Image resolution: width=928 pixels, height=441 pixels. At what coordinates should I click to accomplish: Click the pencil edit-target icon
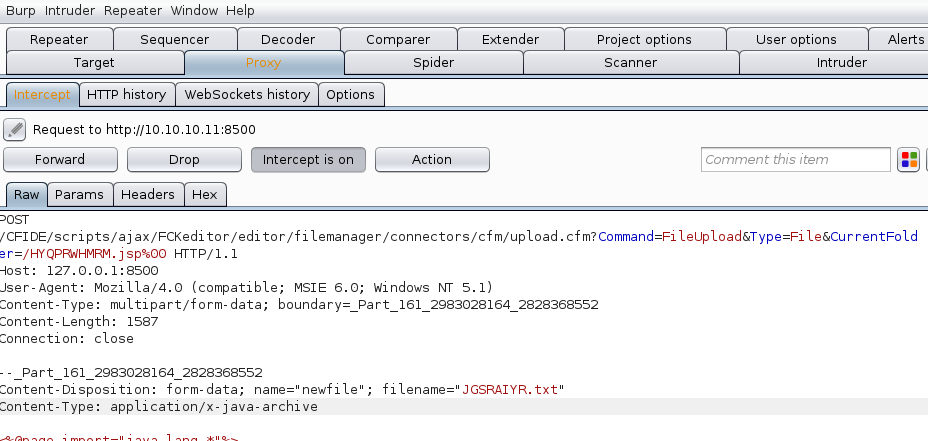point(14,130)
